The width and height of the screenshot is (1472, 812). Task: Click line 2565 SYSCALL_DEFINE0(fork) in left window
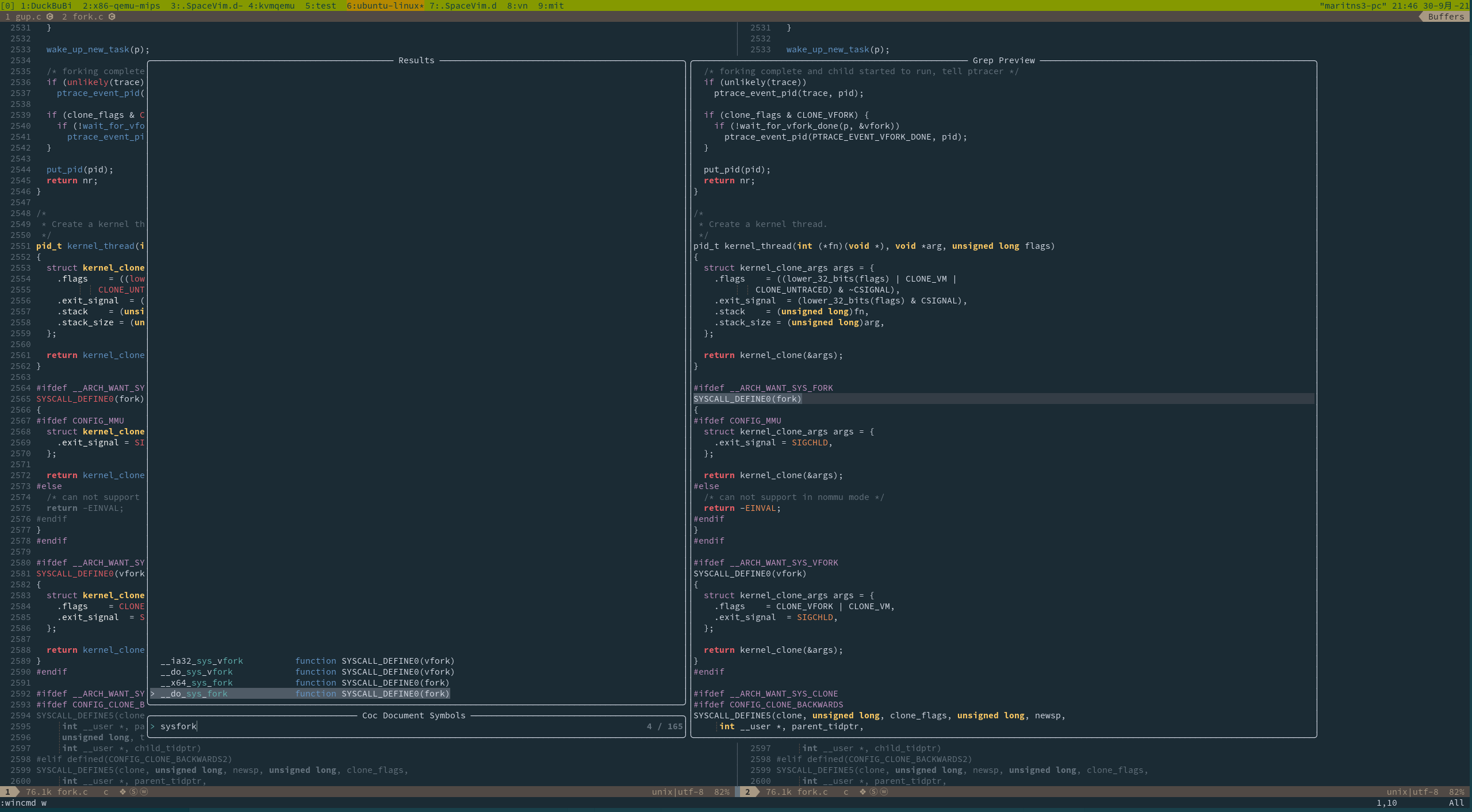90,399
